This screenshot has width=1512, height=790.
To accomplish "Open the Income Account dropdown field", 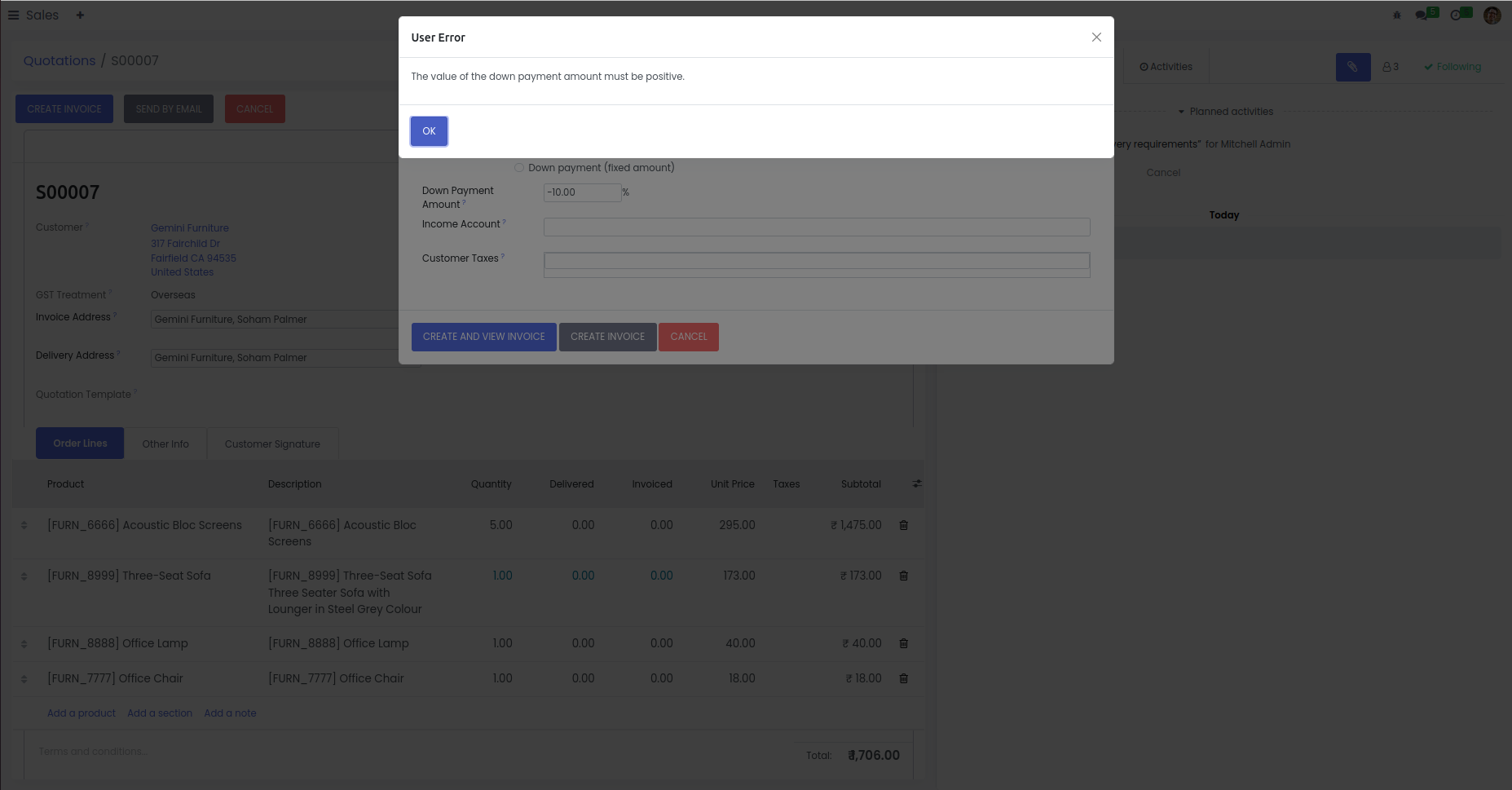I will click(x=816, y=227).
